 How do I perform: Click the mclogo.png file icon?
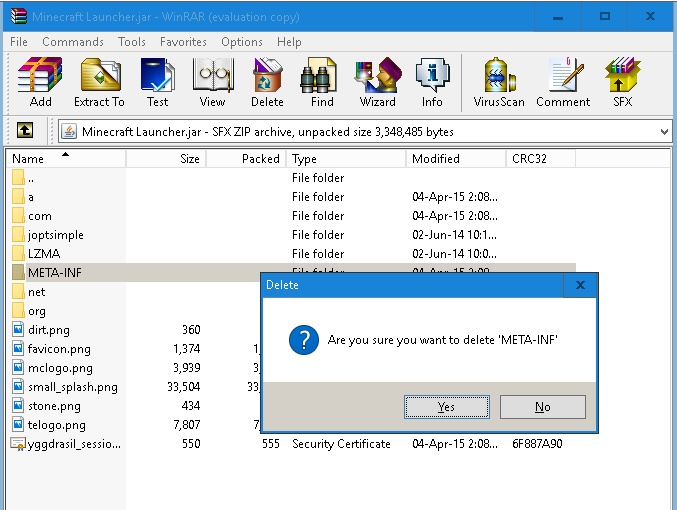[x=18, y=367]
